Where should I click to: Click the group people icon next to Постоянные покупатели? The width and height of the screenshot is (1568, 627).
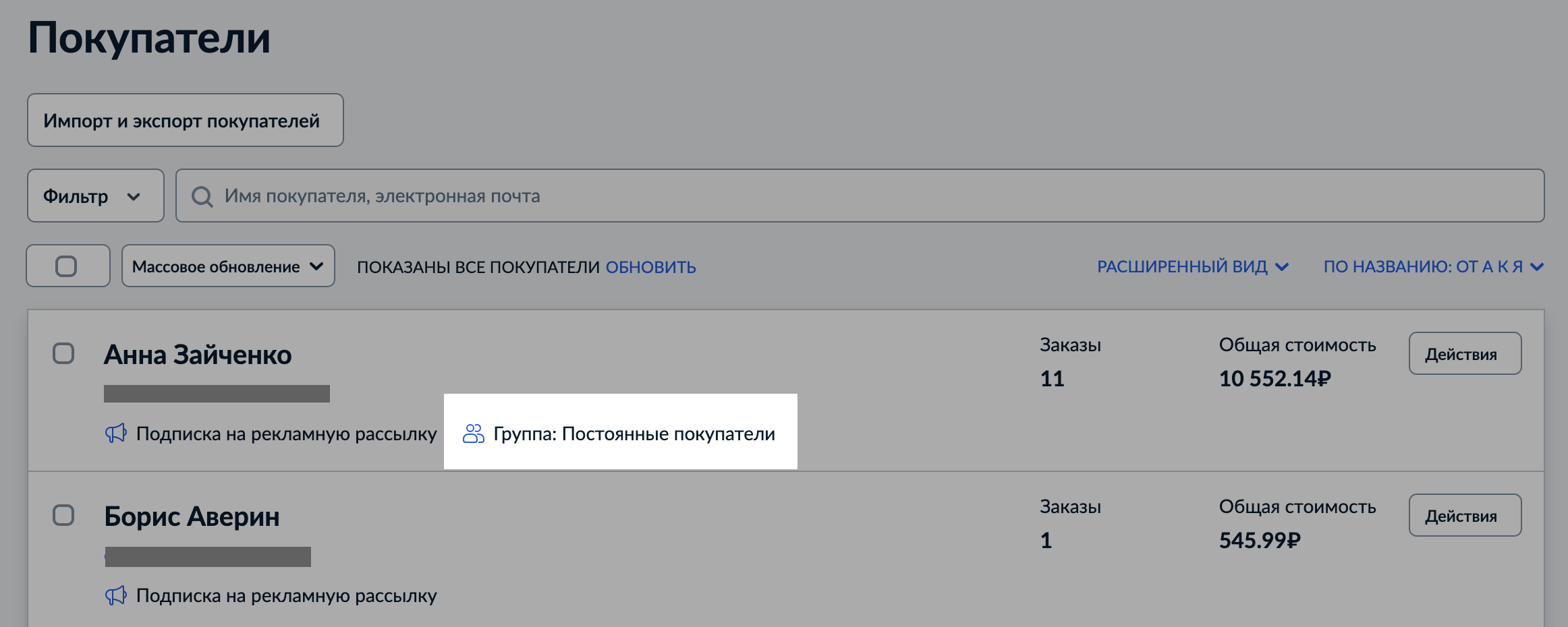point(474,434)
